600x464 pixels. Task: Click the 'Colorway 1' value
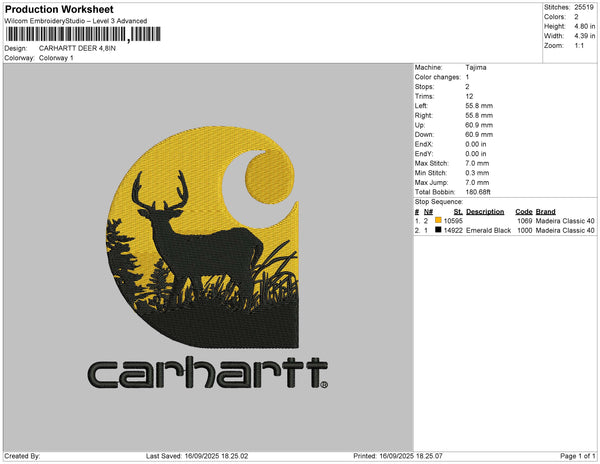pyautogui.click(x=56, y=58)
